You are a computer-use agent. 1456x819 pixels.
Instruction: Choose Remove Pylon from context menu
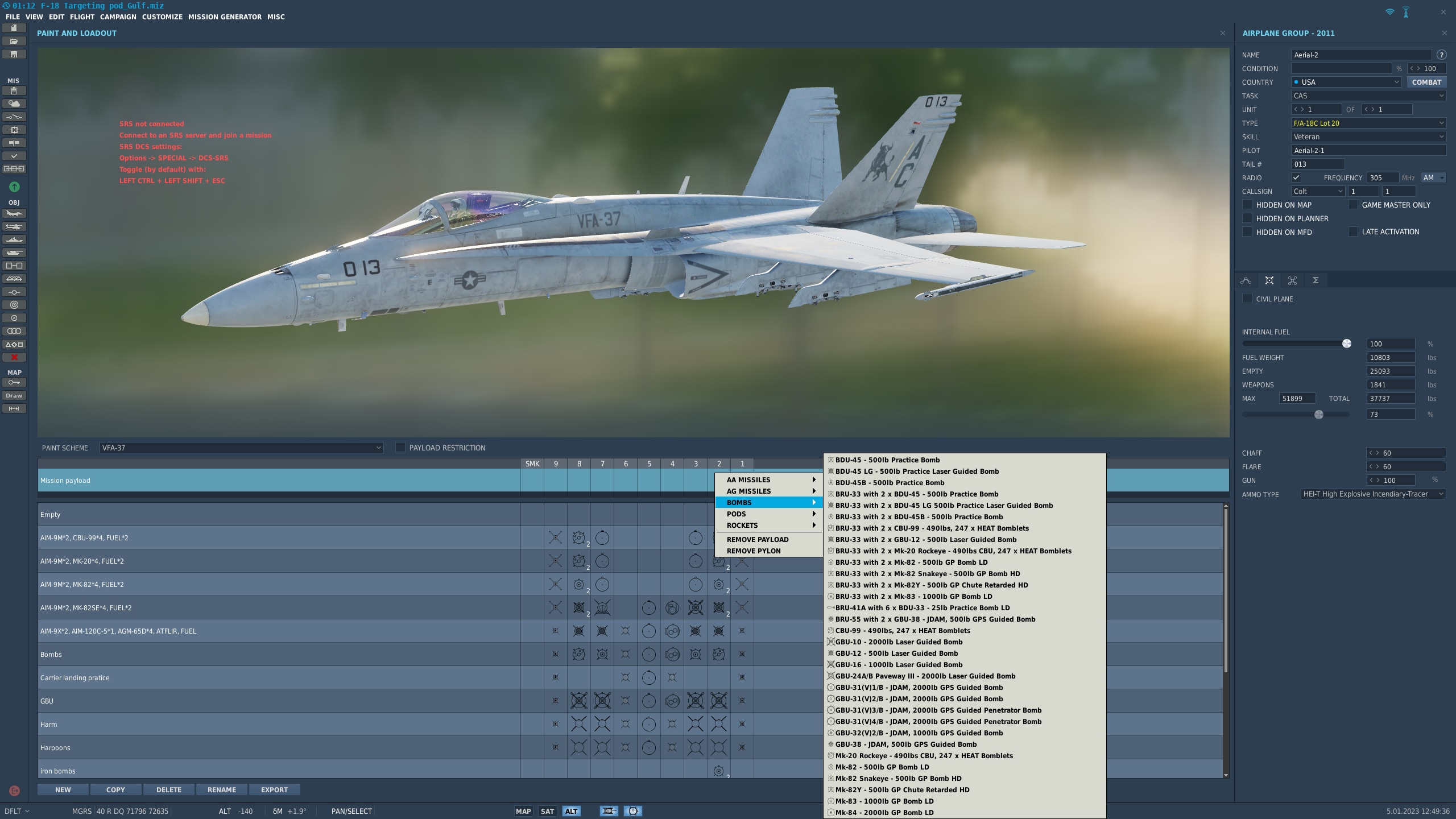coord(769,551)
